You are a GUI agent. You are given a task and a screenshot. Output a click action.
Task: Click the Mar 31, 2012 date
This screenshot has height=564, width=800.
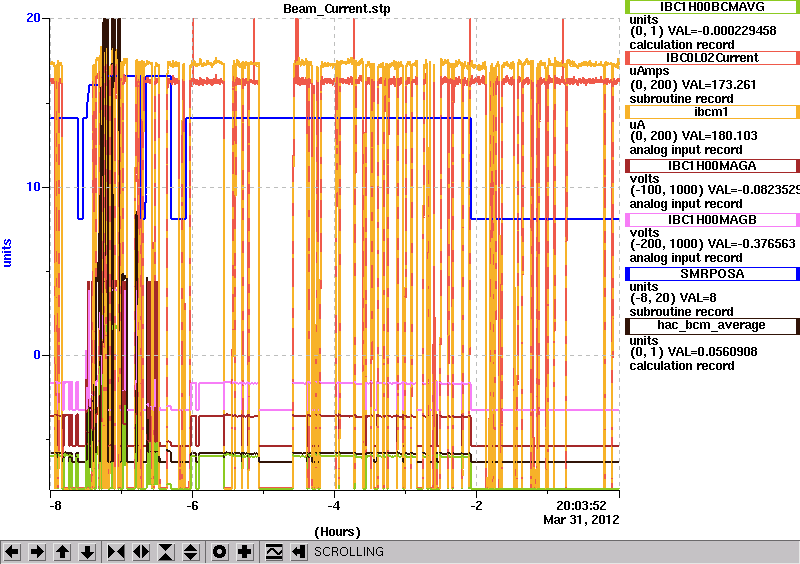tap(581, 520)
